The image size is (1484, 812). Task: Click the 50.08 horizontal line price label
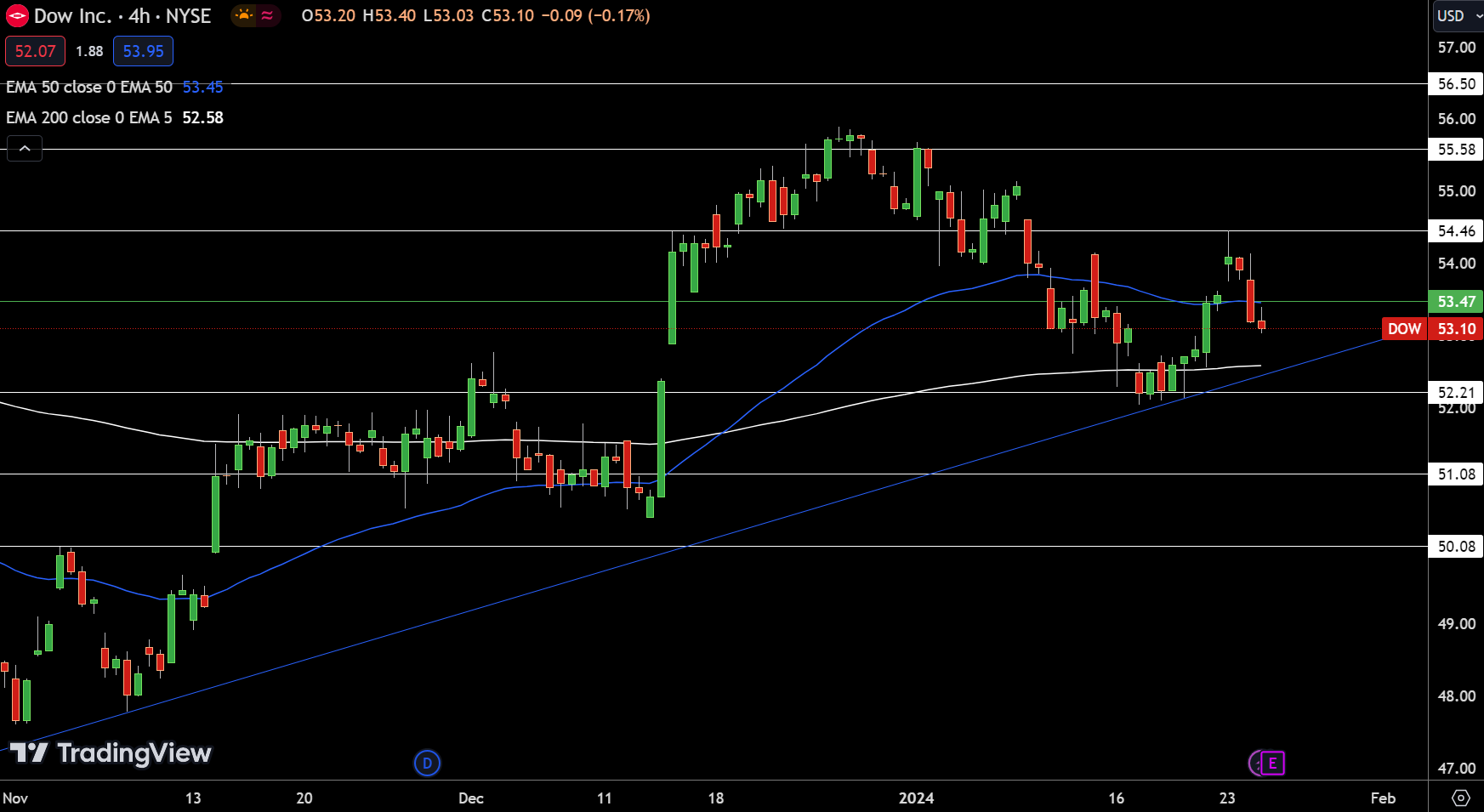click(x=1456, y=546)
